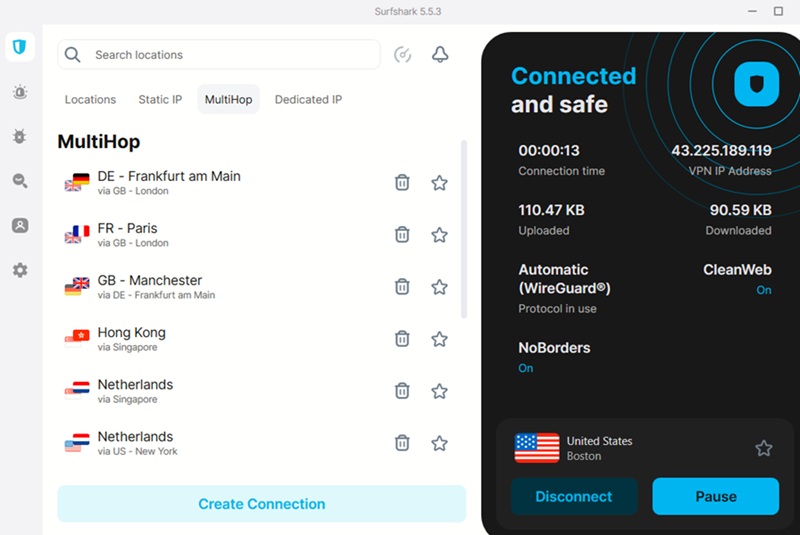Click the search magnifier icon in search box
The image size is (800, 535).
click(x=72, y=55)
